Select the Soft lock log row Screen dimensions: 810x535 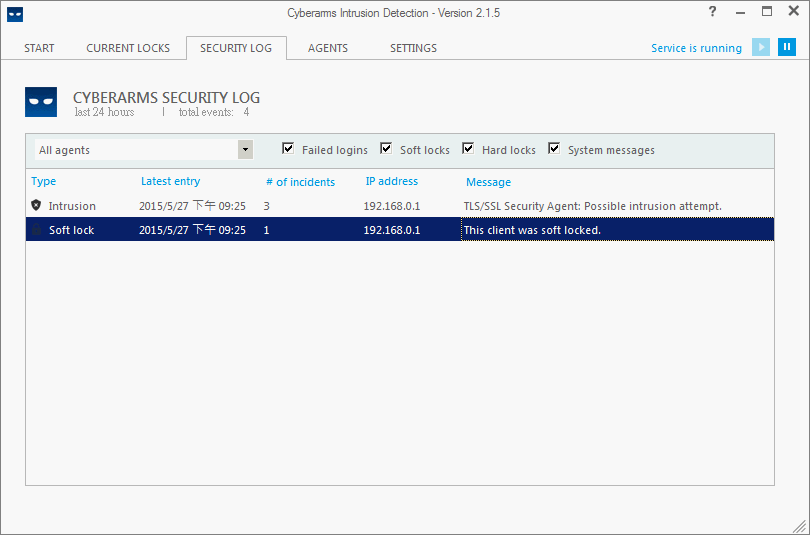pyautogui.click(x=400, y=229)
